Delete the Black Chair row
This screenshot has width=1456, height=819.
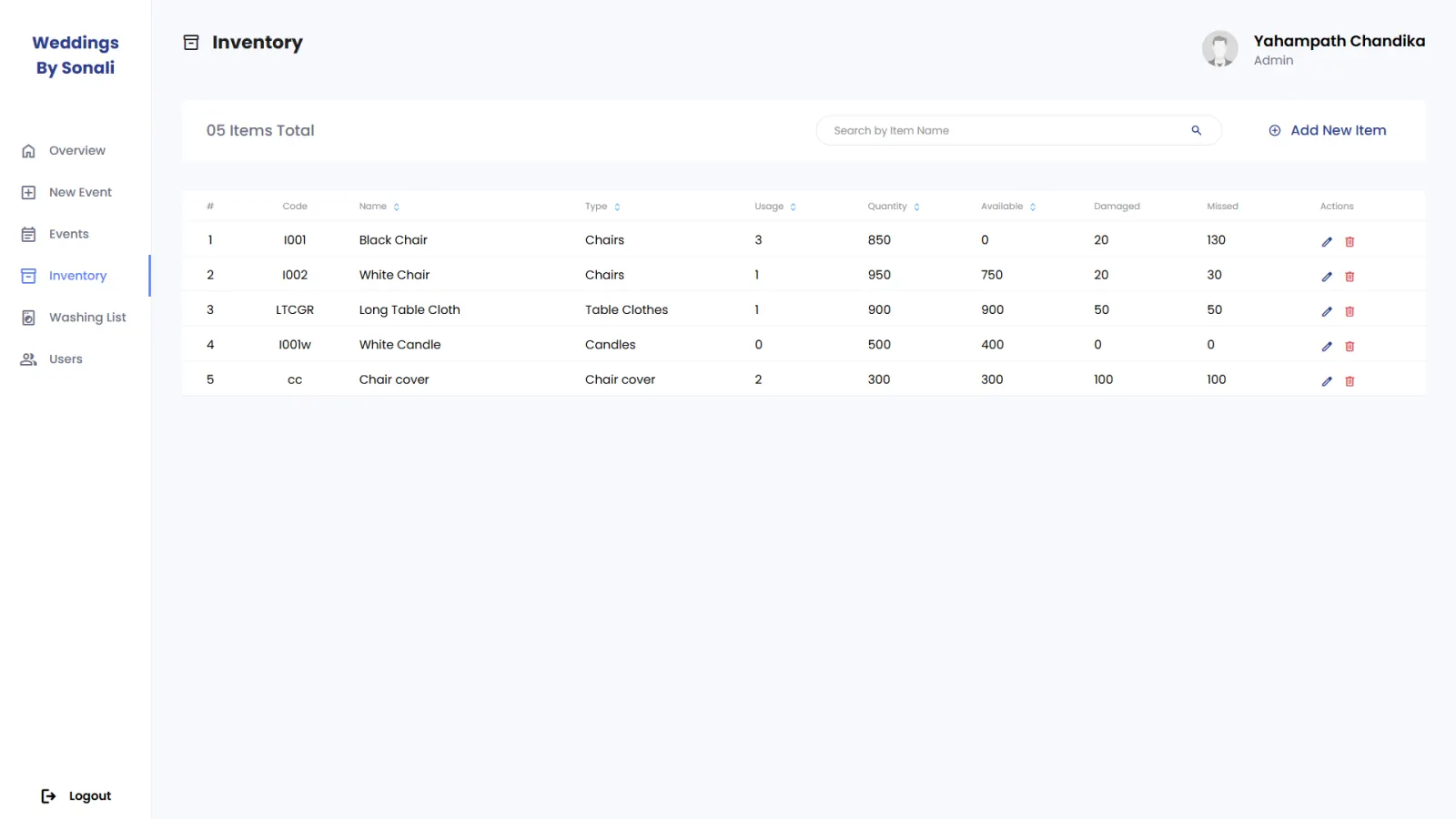point(1350,242)
